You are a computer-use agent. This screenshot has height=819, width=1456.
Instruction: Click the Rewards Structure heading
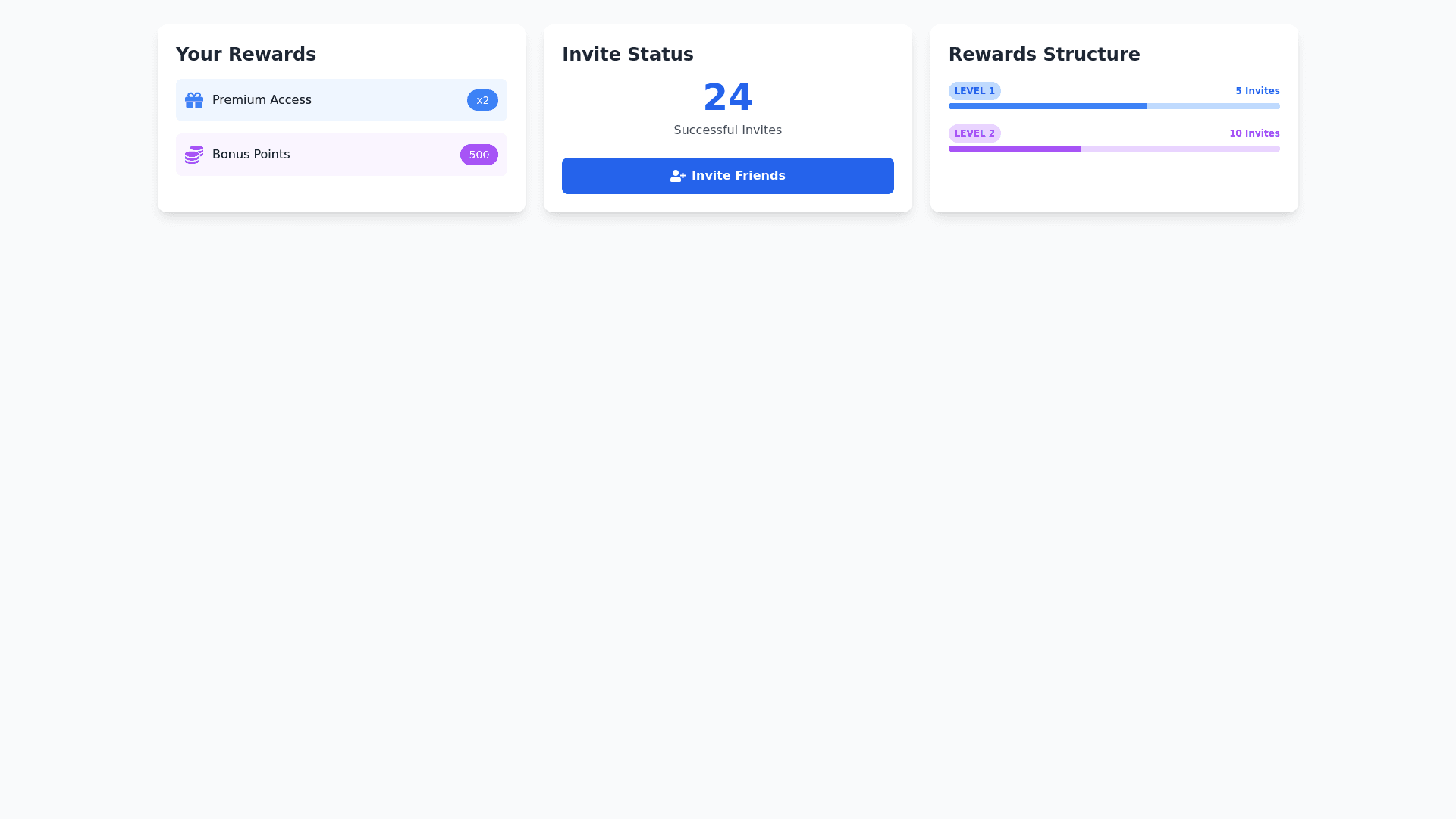click(1043, 55)
